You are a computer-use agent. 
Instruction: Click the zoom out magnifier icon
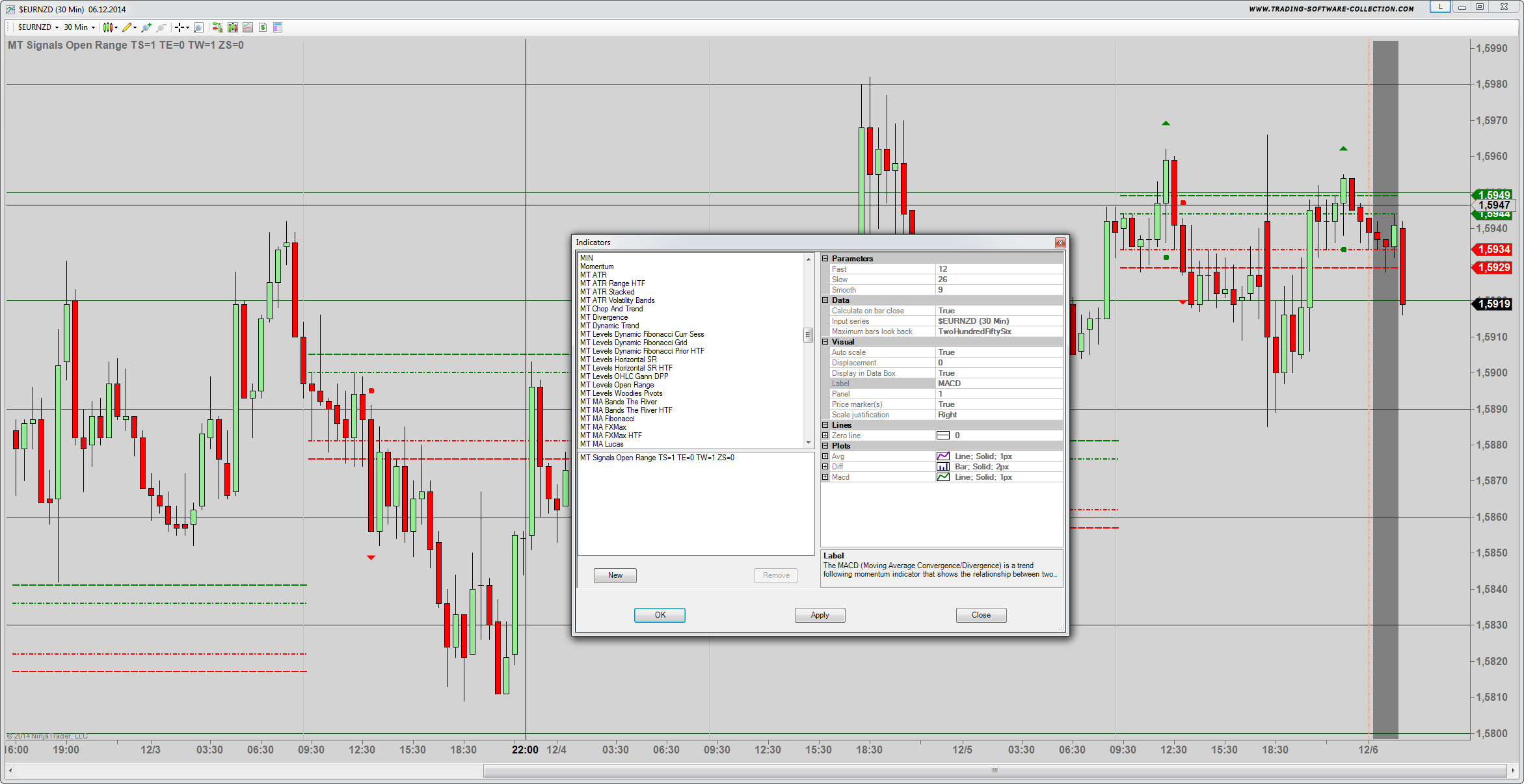tap(161, 27)
